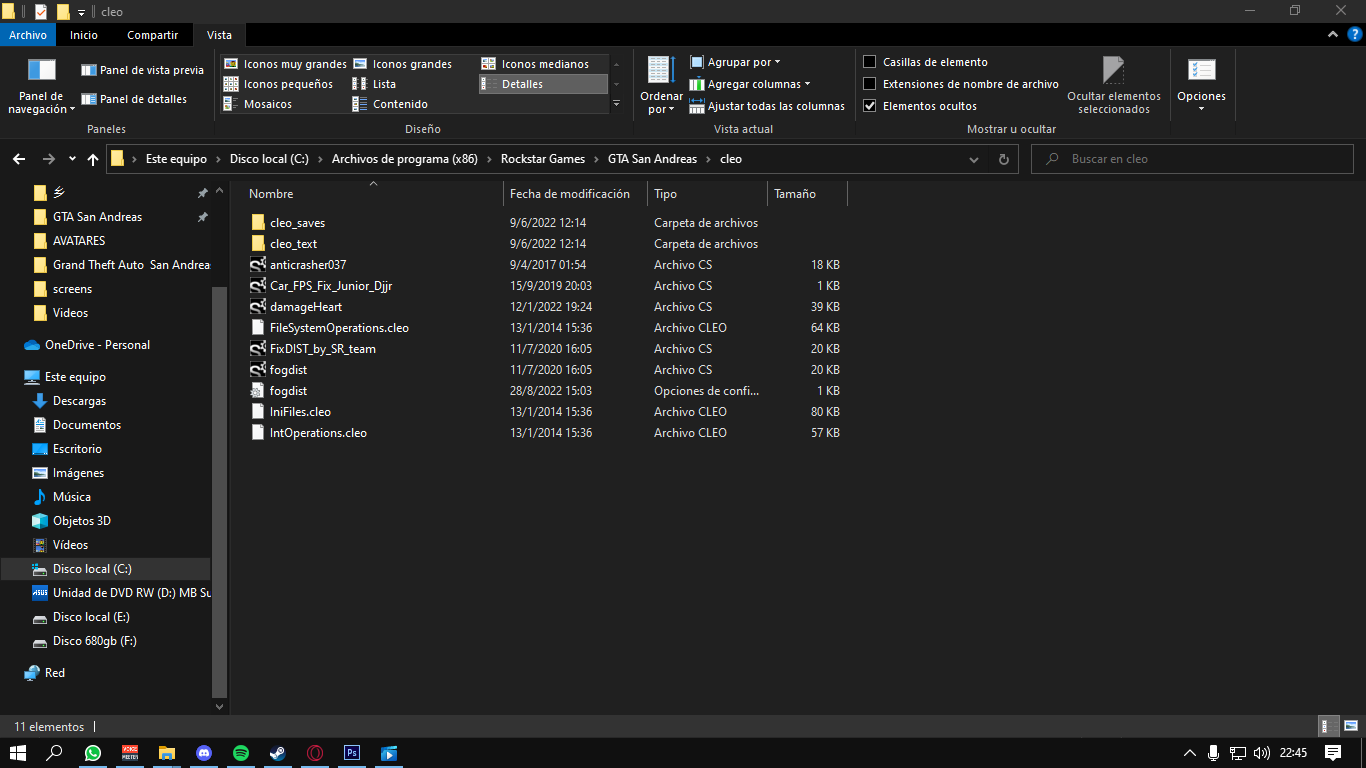
Task: Sort by Fecha de modificación header
Action: [x=576, y=194]
